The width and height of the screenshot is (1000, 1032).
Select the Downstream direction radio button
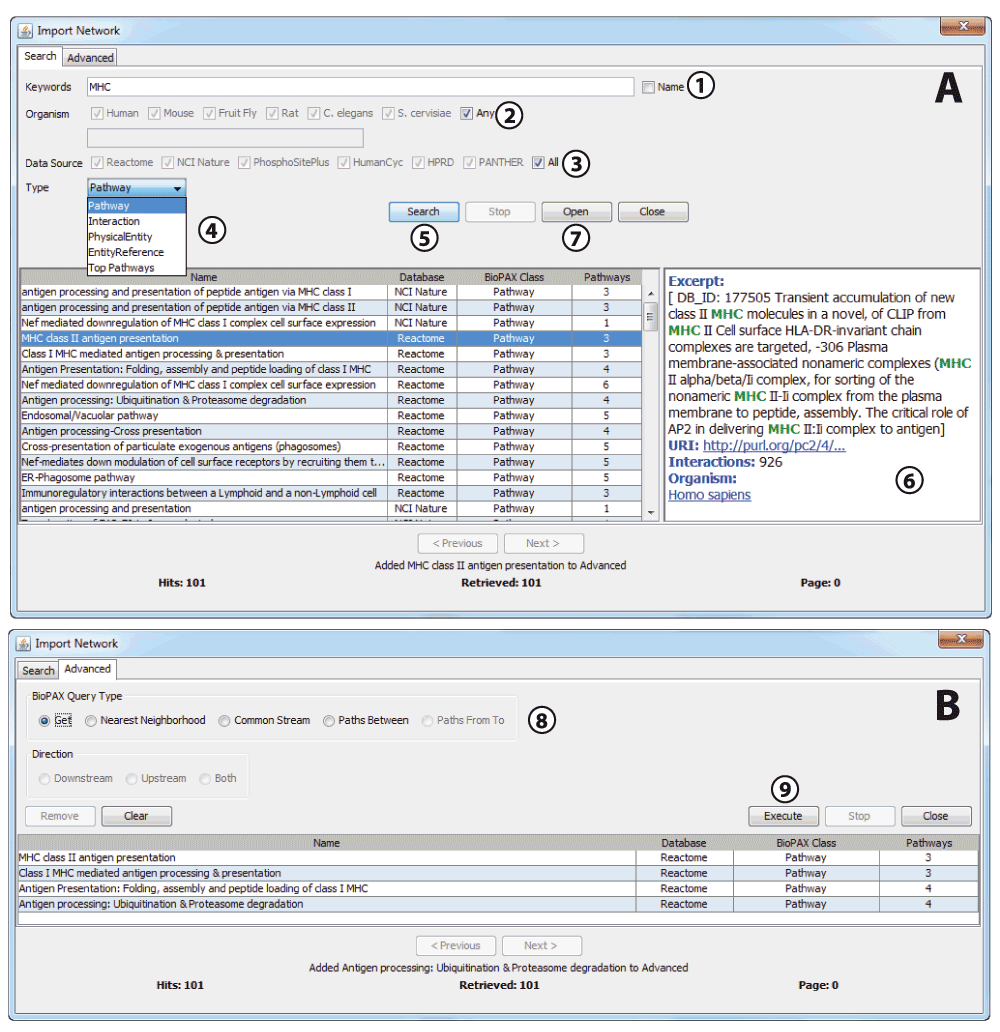point(44,779)
